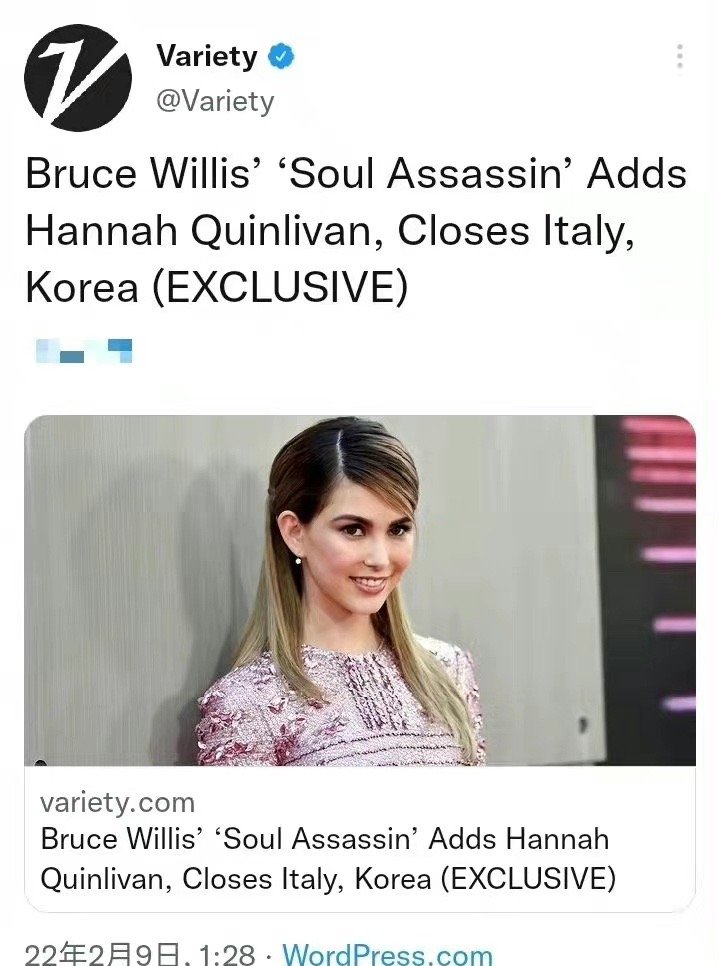Click the blue verified checkmark badge
This screenshot has width=718, height=966.
point(280,57)
